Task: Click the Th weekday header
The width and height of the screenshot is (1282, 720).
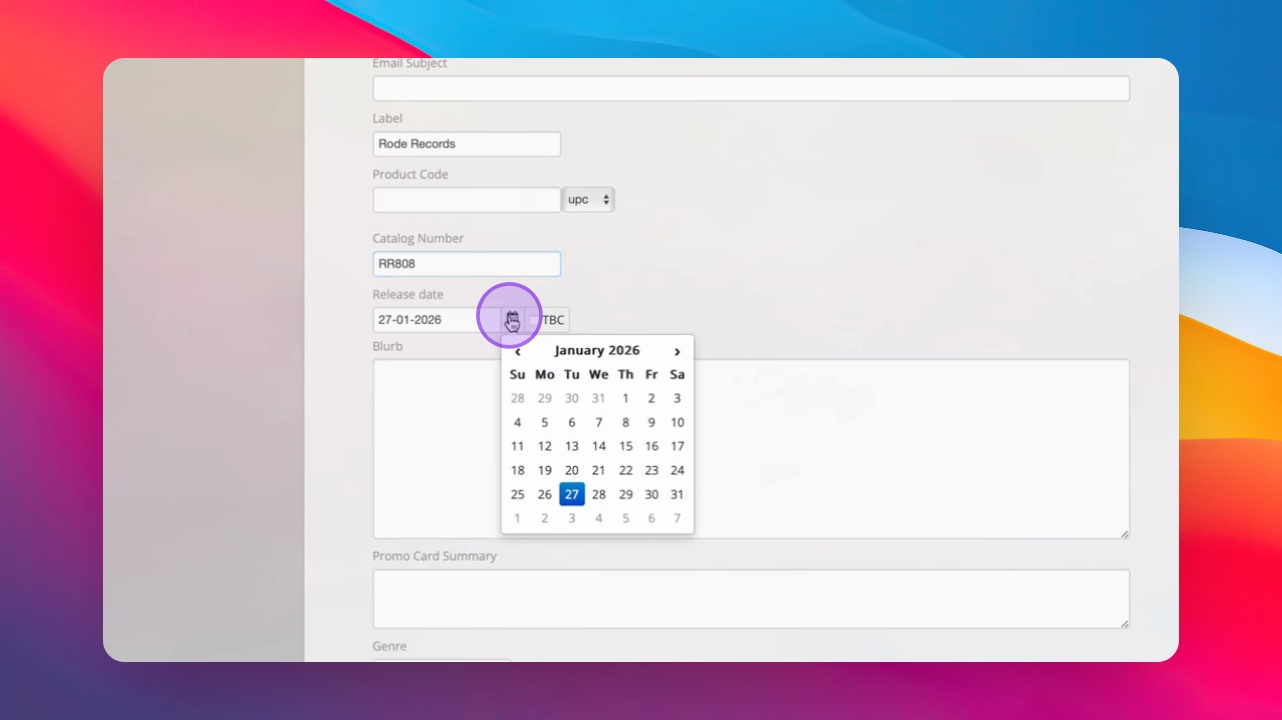Action: pos(625,374)
